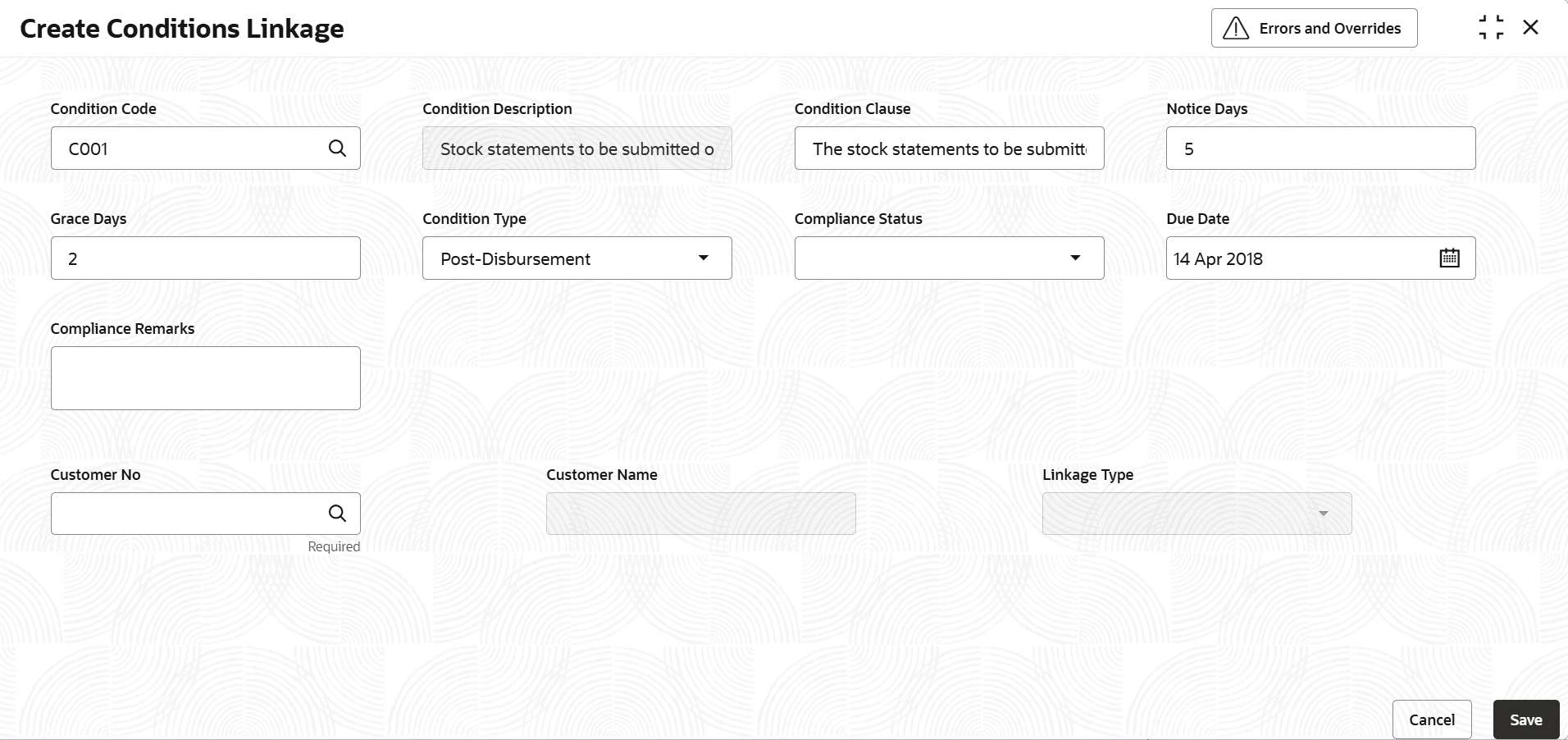This screenshot has height=740, width=1568.
Task: Click the search icon in Condition Code field
Action: [337, 148]
